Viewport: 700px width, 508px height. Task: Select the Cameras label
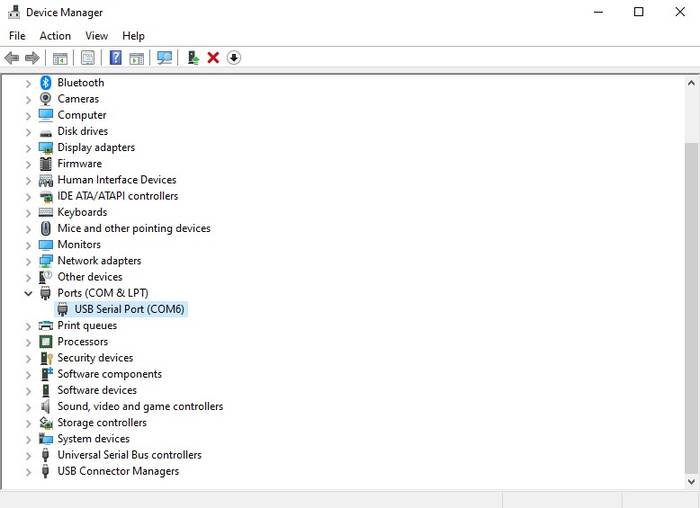pyautogui.click(x=78, y=99)
